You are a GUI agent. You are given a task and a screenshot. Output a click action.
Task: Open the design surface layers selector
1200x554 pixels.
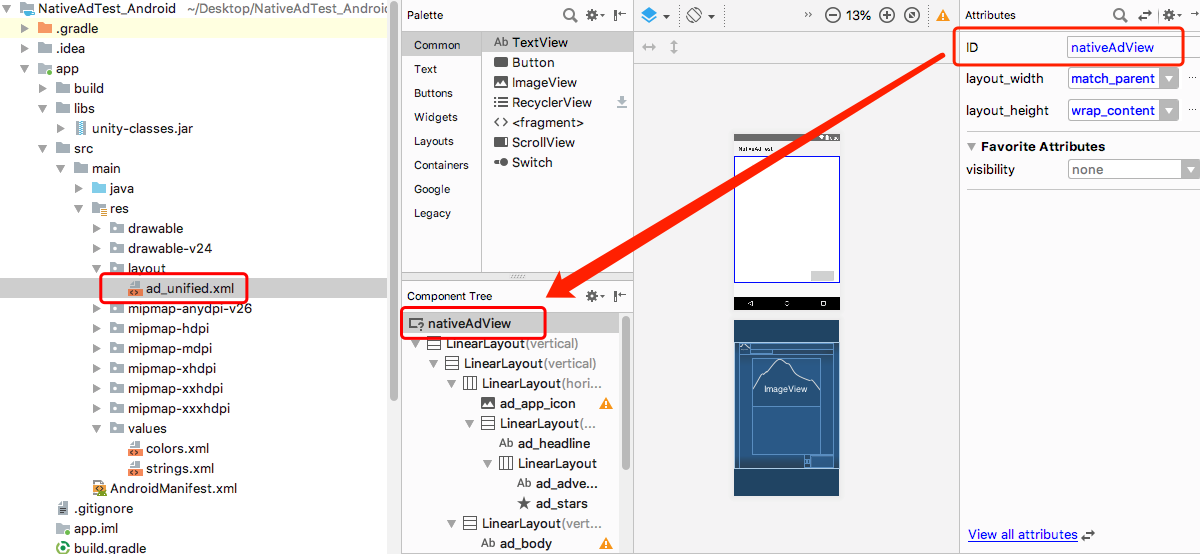(x=654, y=16)
